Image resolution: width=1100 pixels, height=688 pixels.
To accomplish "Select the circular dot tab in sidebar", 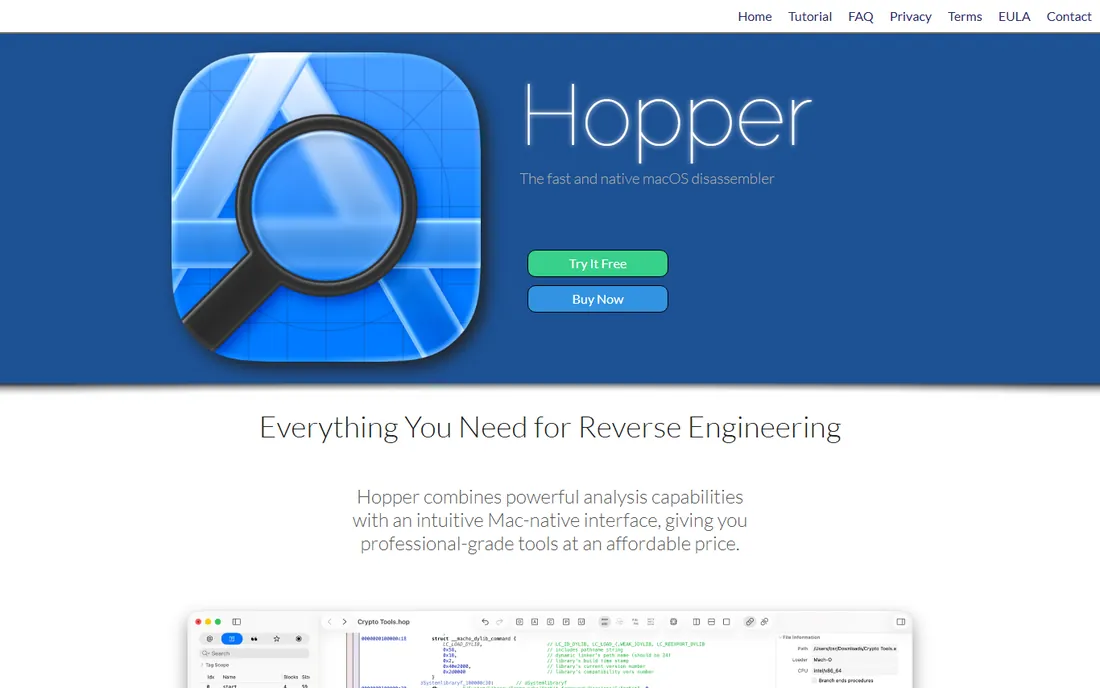I will [x=298, y=639].
